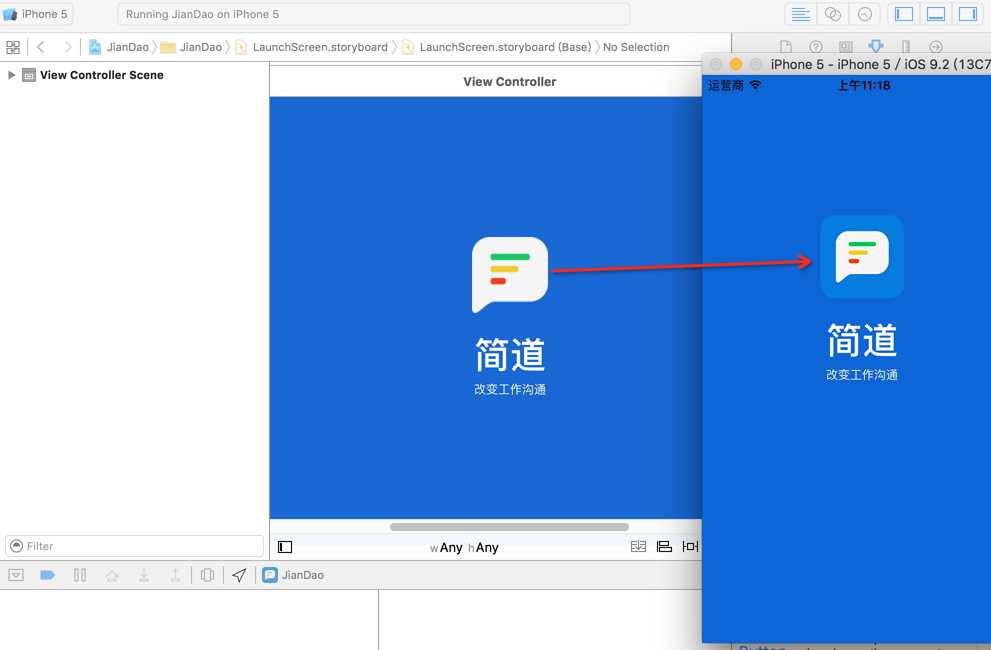Screen dimensions: 991x650
Task: Open the Simulate Location menu
Action: click(239, 575)
